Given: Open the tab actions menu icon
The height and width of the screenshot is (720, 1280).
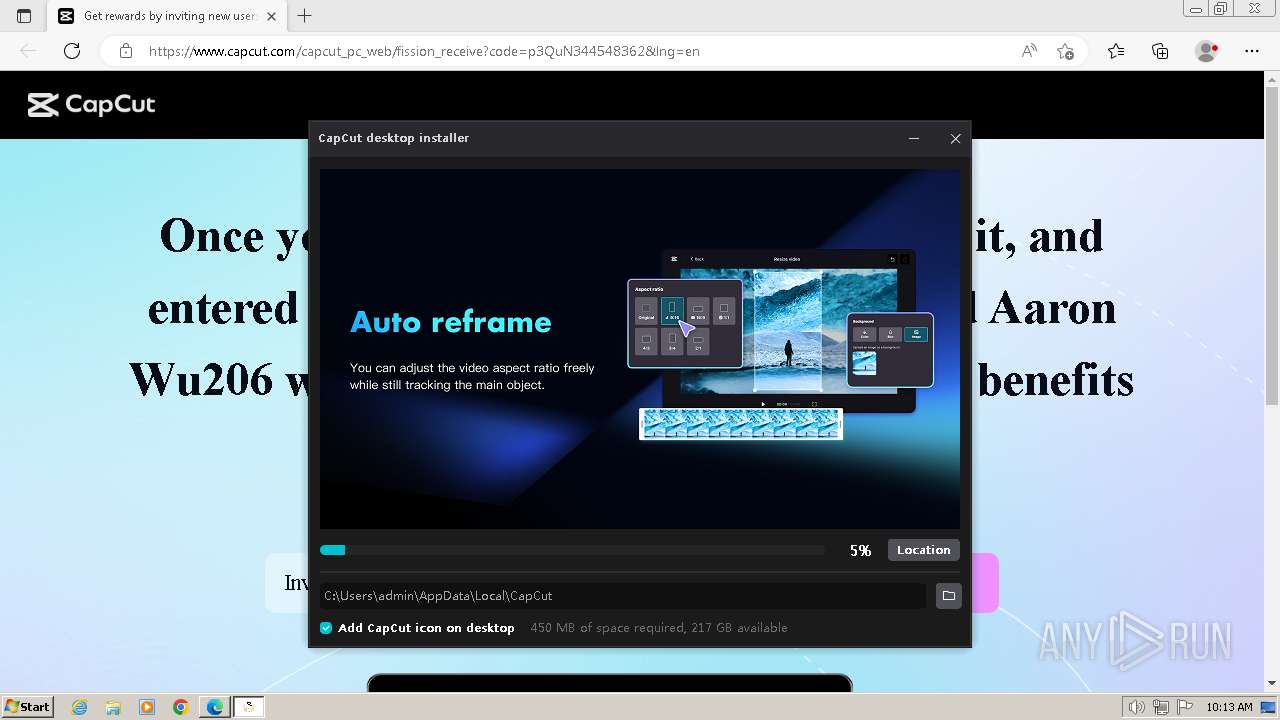Looking at the screenshot, I should click(24, 16).
